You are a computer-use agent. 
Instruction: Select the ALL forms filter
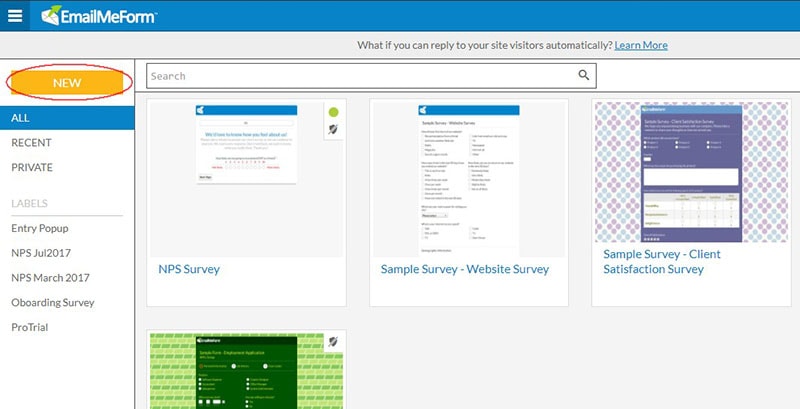67,118
